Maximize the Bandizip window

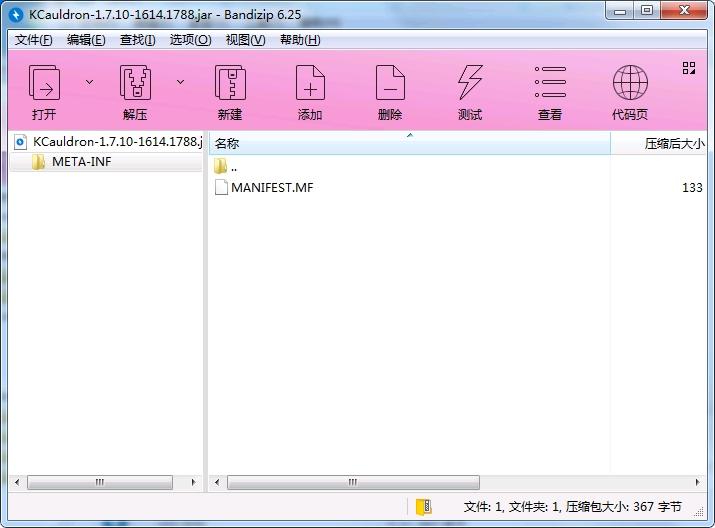[647, 11]
